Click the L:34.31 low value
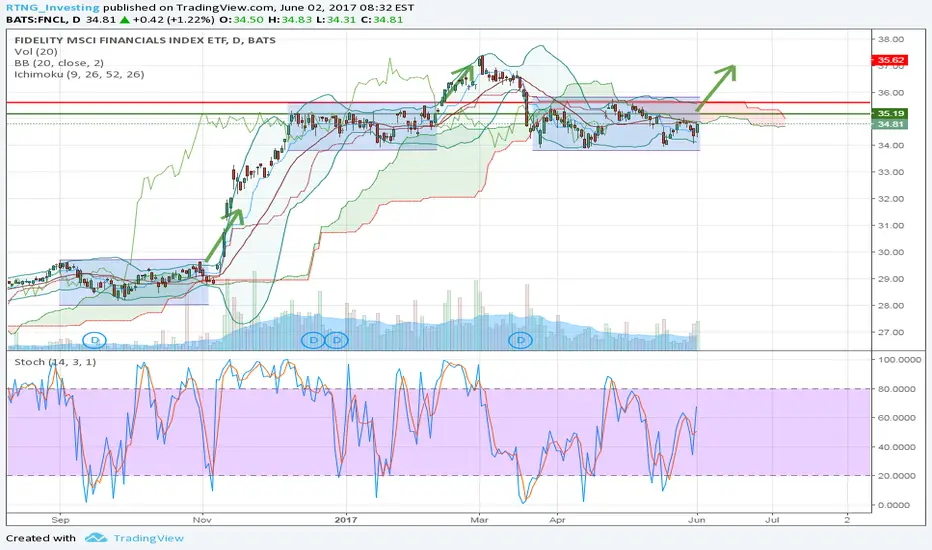This screenshot has width=932, height=550. [x=336, y=20]
